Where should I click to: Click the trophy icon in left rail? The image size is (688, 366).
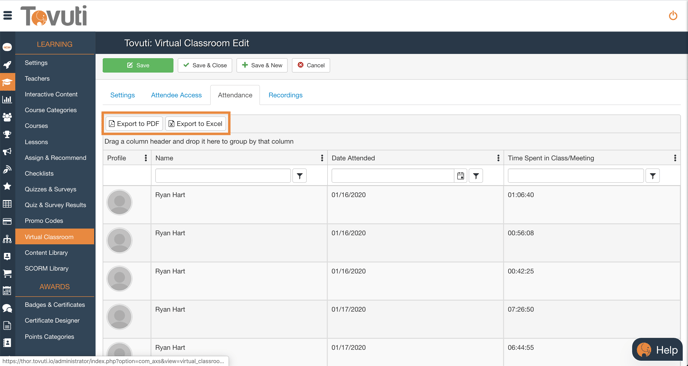click(7, 134)
